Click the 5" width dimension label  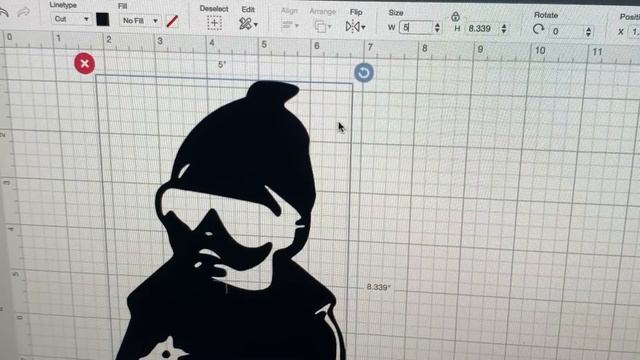pos(222,64)
